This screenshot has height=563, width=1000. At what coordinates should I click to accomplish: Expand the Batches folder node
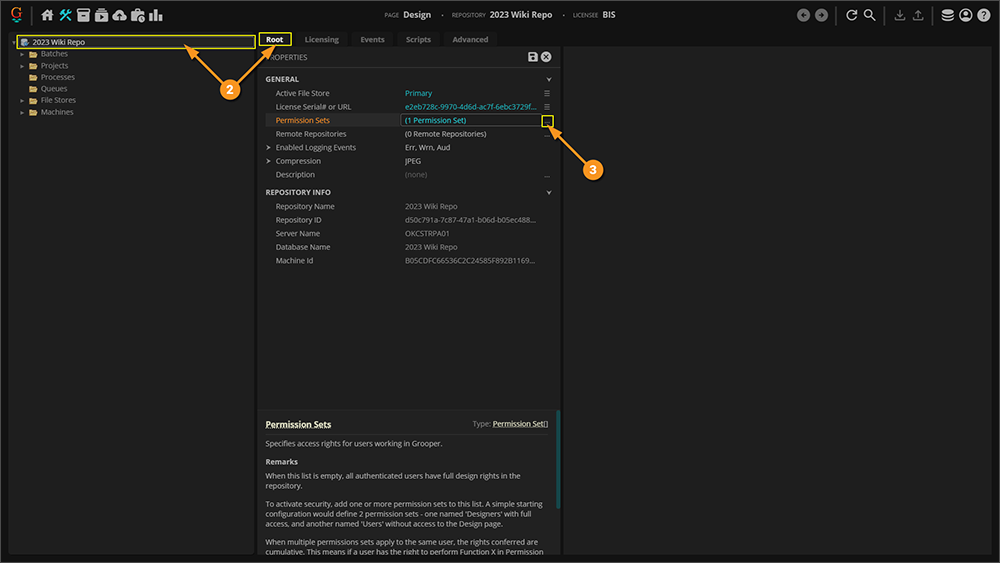(22, 54)
